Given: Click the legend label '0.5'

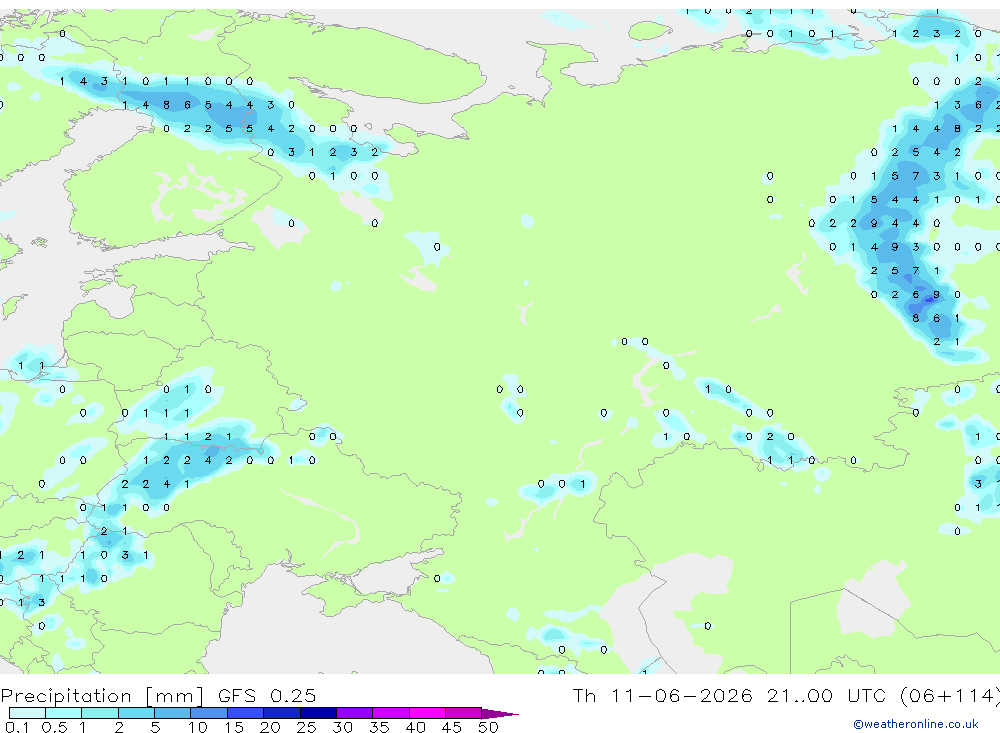Looking at the screenshot, I should (54, 727).
